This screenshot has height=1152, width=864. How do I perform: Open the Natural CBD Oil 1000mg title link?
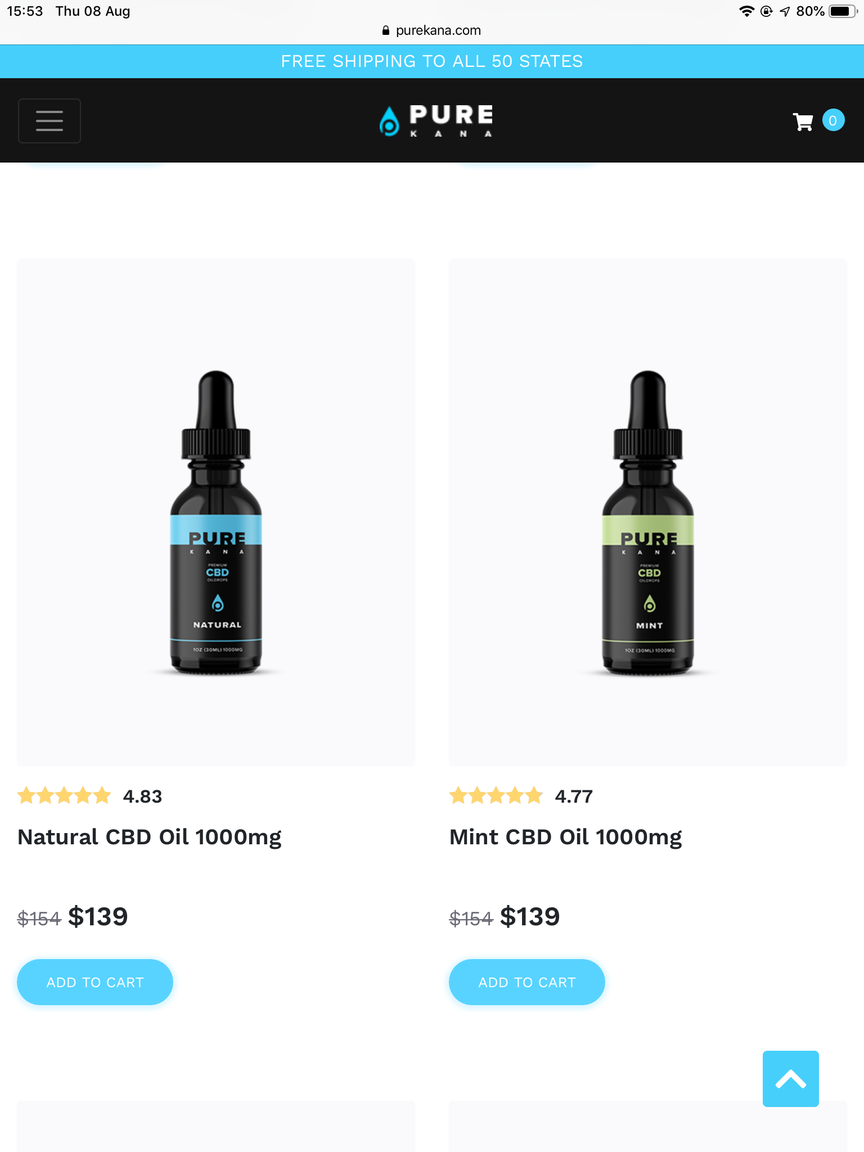click(x=149, y=838)
